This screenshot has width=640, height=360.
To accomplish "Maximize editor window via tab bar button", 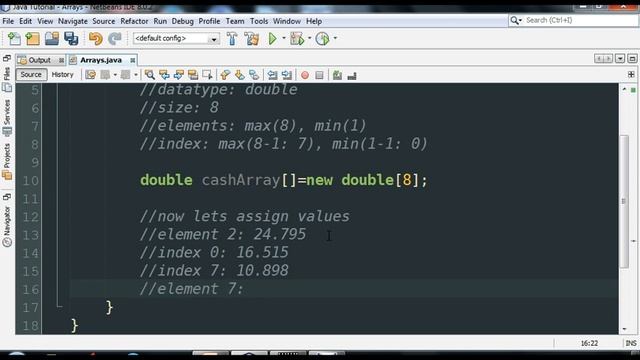I will click(x=632, y=59).
